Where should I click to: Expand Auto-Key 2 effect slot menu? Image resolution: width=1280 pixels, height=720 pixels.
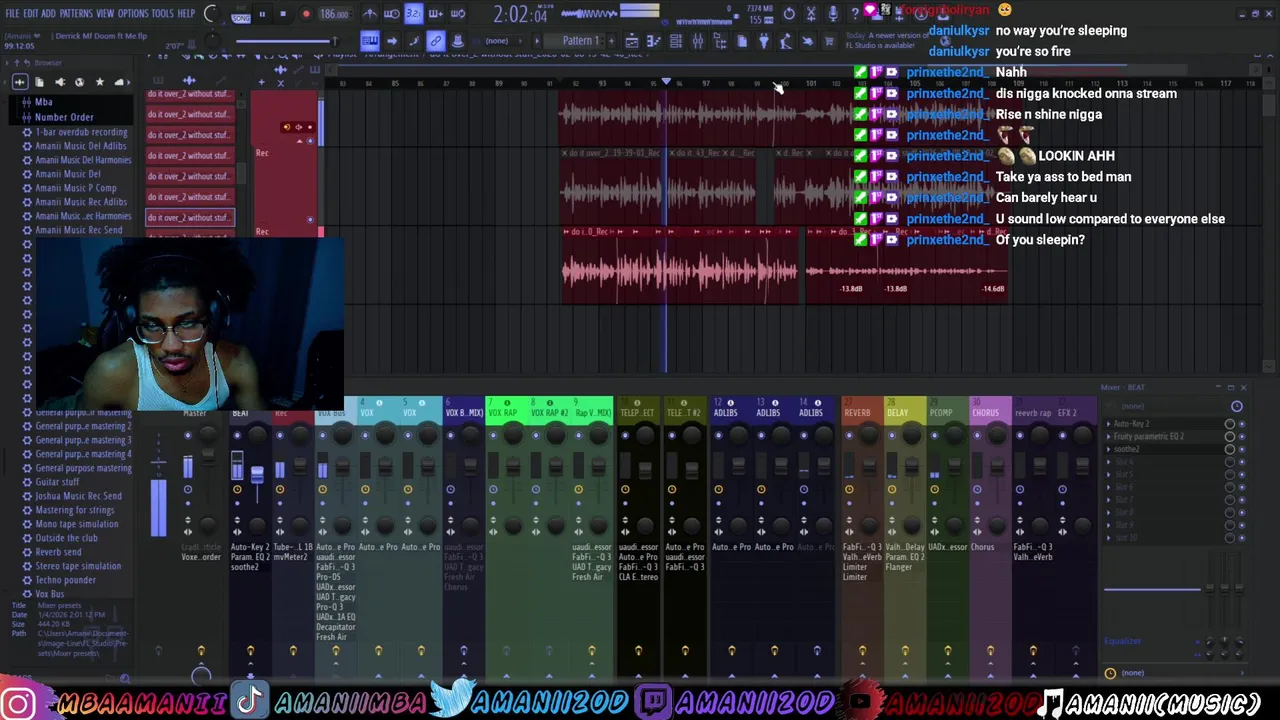click(1108, 424)
